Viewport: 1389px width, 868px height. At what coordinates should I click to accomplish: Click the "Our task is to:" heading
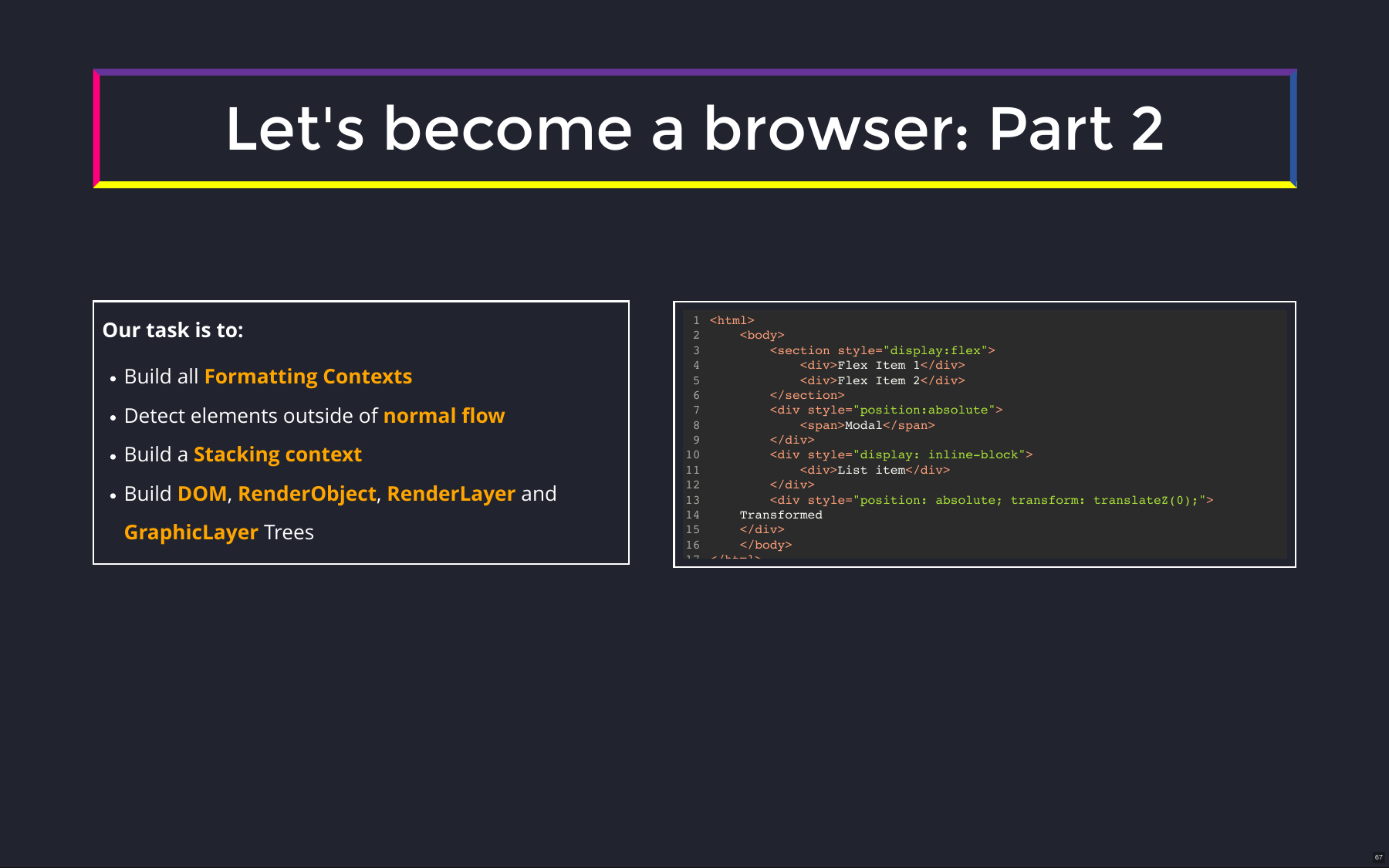point(173,330)
